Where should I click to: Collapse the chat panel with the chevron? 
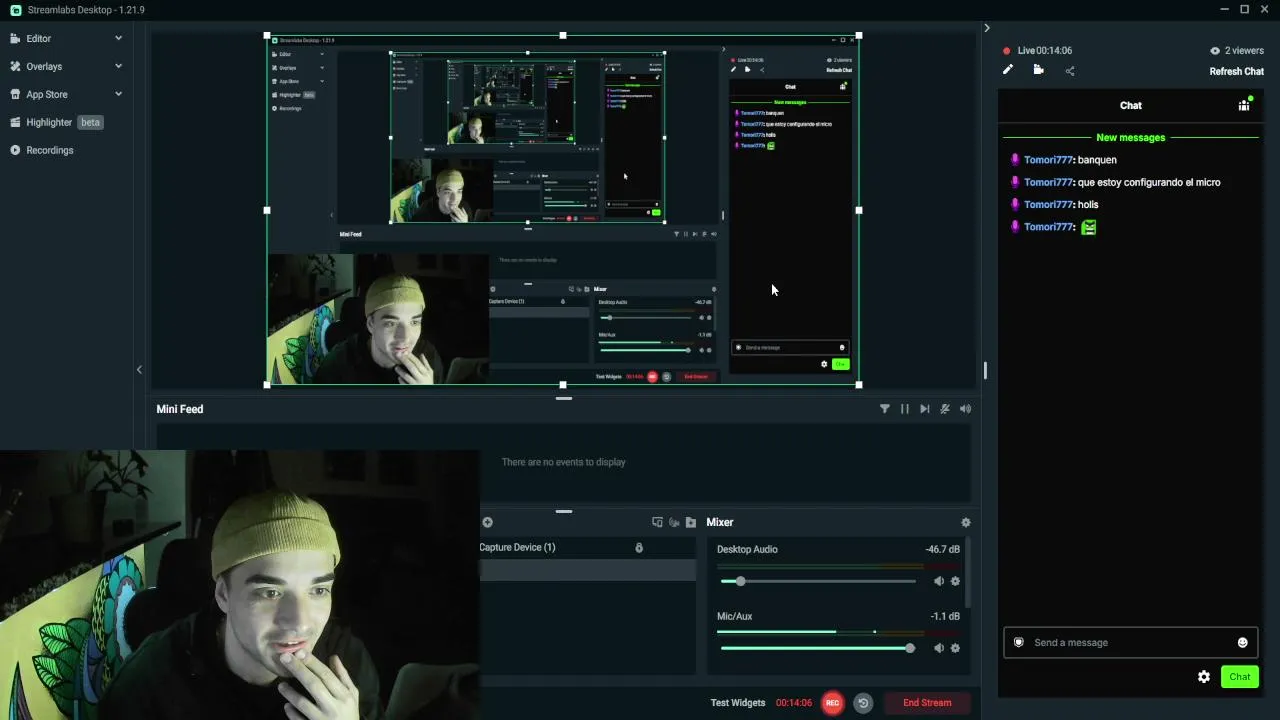tap(986, 28)
